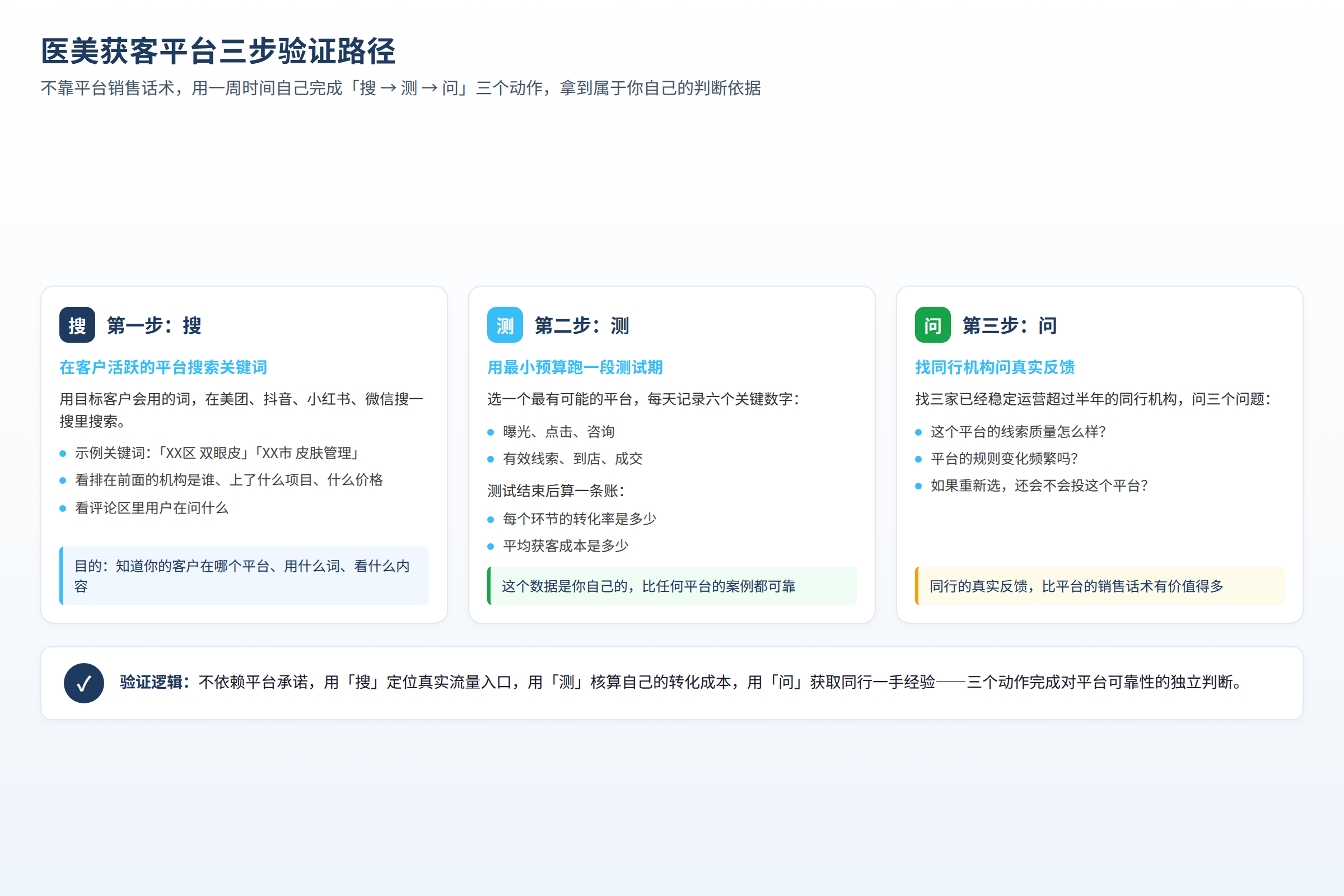Click the summary sentence starting 不依赖平台承诺
This screenshot has width=1344, height=896.
point(721,682)
